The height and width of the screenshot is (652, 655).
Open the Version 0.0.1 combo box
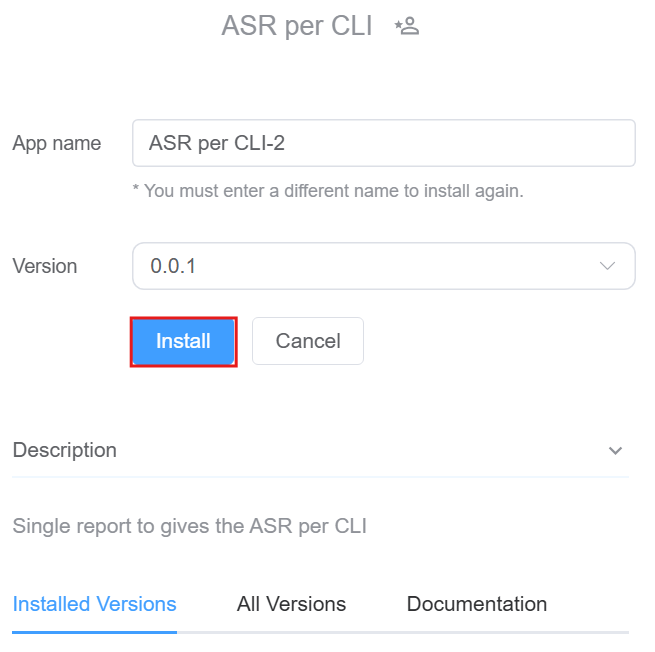(x=383, y=266)
